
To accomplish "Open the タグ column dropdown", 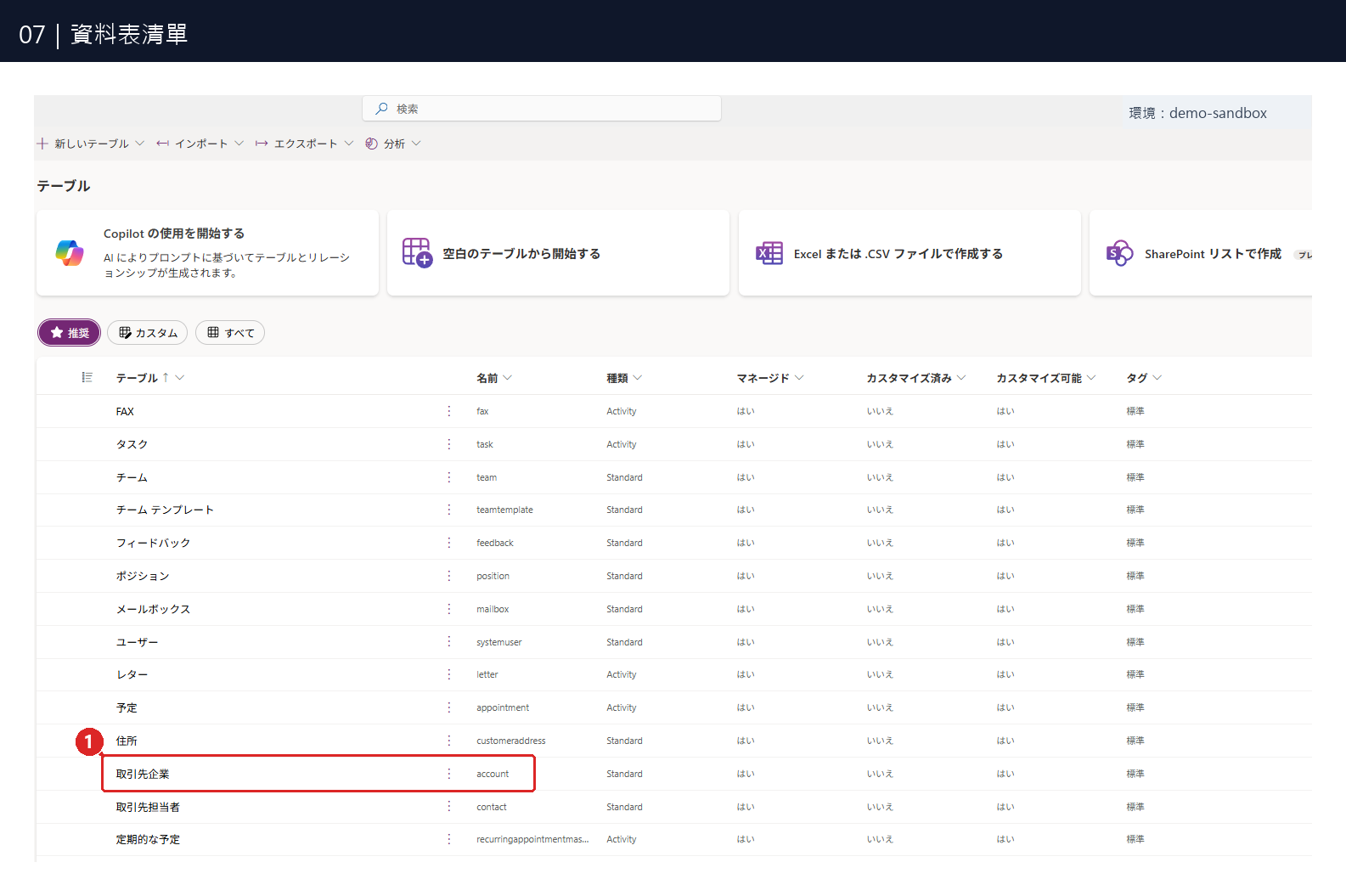I will [x=1157, y=378].
